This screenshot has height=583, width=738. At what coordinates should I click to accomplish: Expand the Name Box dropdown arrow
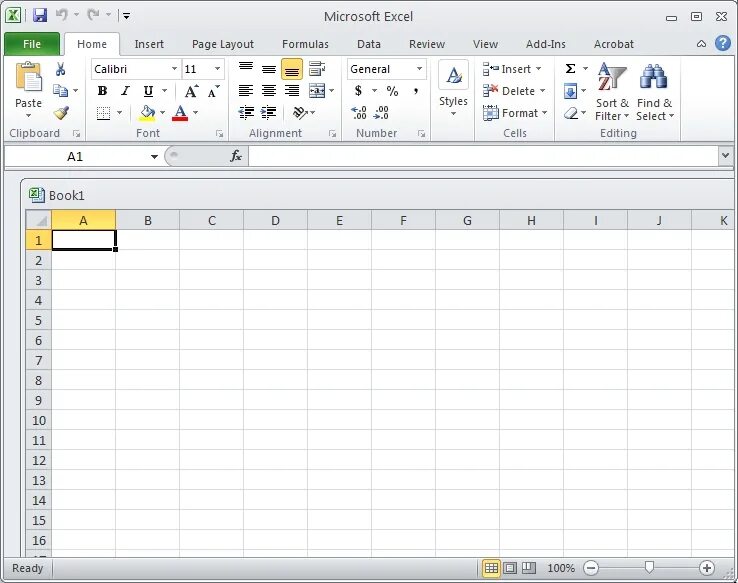[x=154, y=156]
